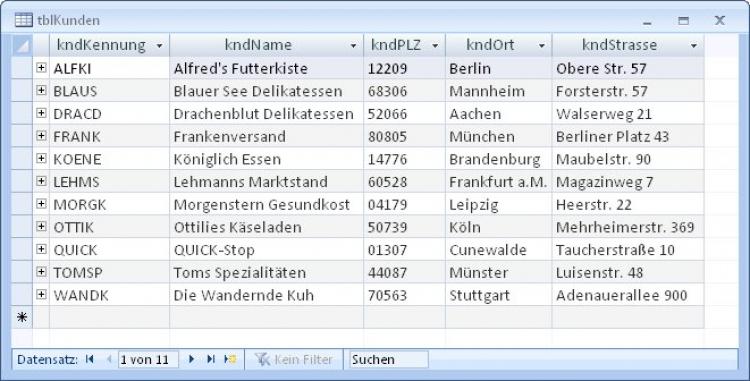Click cell 'Lehmanns Marktstand'
The width and height of the screenshot is (750, 381).
point(266,182)
